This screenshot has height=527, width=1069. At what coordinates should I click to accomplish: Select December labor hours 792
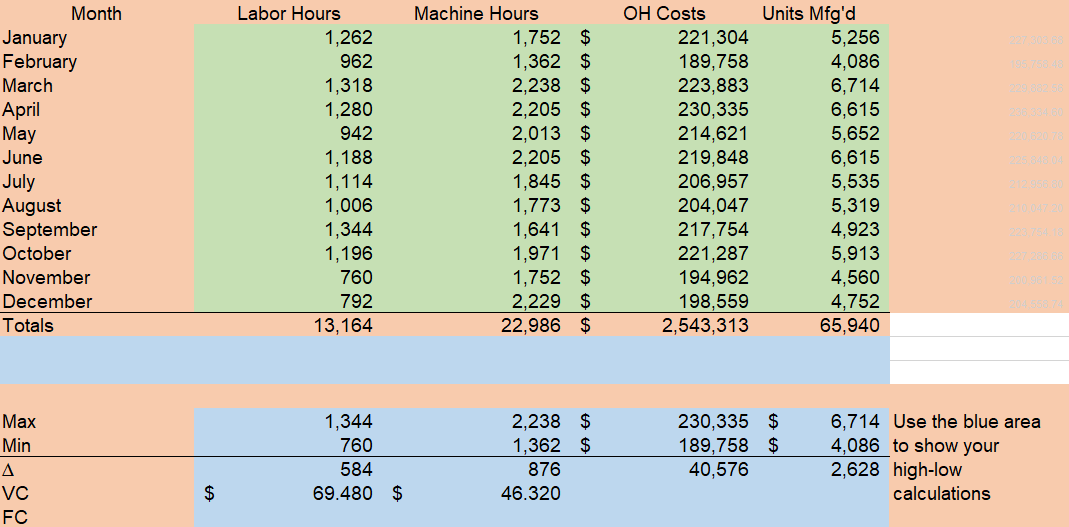tap(356, 302)
